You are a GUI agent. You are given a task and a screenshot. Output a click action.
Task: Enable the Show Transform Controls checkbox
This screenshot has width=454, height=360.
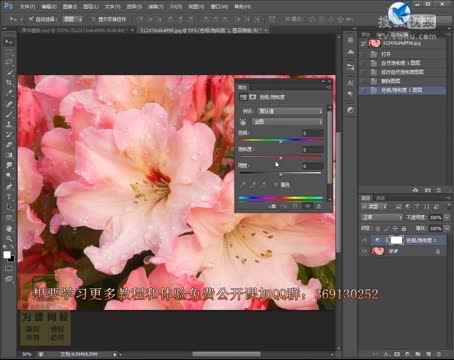point(94,19)
